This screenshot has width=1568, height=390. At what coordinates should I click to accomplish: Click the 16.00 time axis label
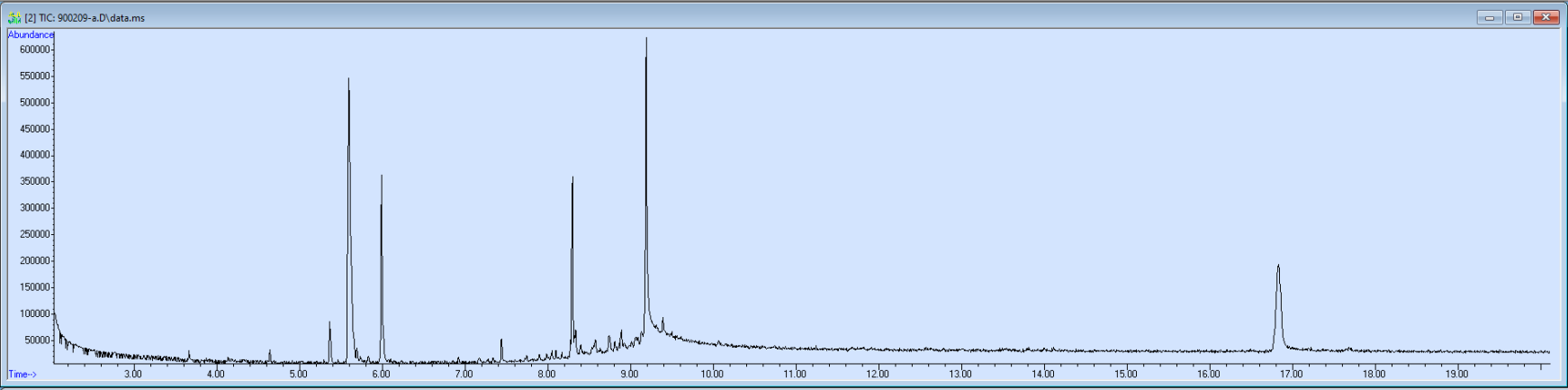(1209, 374)
